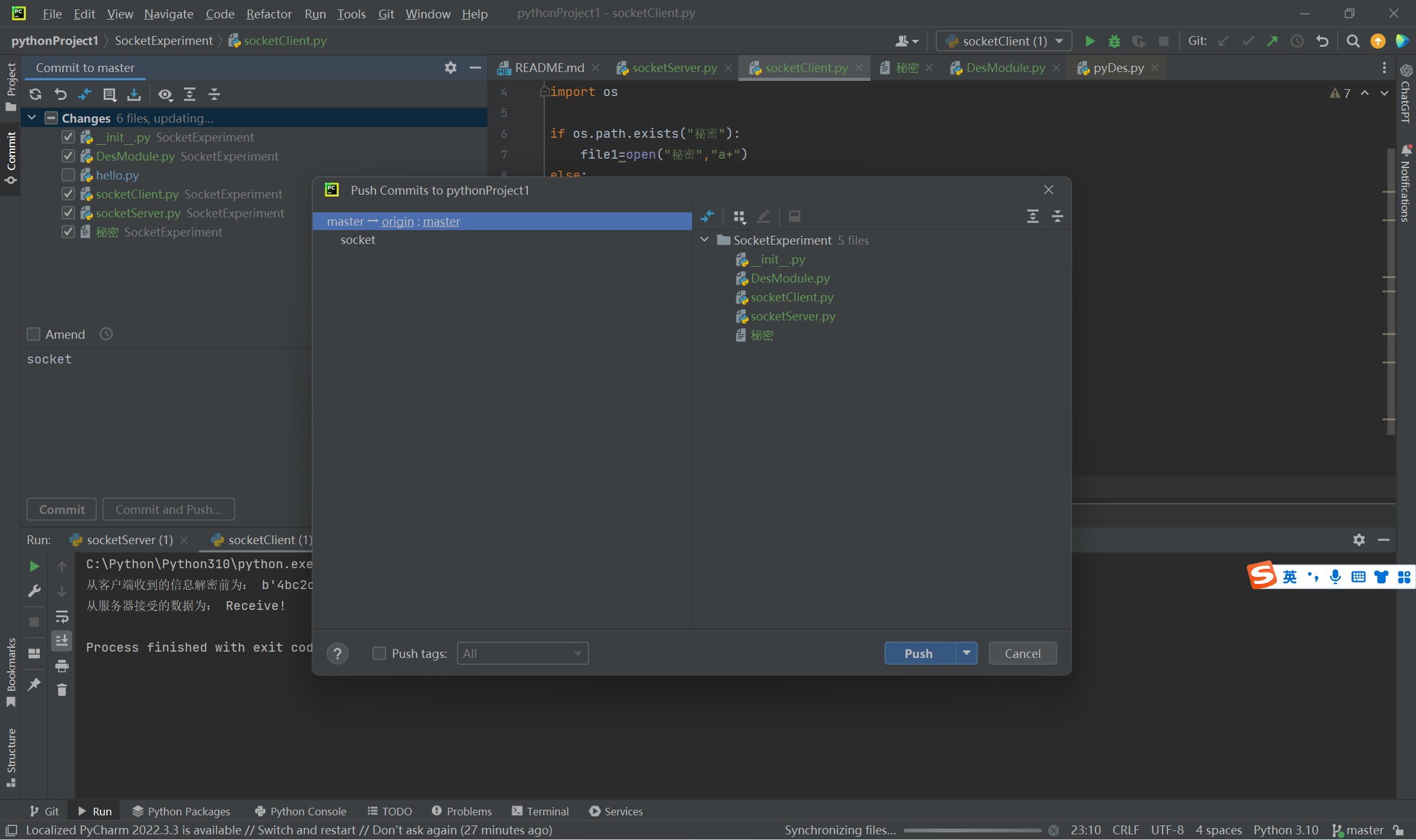Enable Push tags checkbox

[379, 654]
